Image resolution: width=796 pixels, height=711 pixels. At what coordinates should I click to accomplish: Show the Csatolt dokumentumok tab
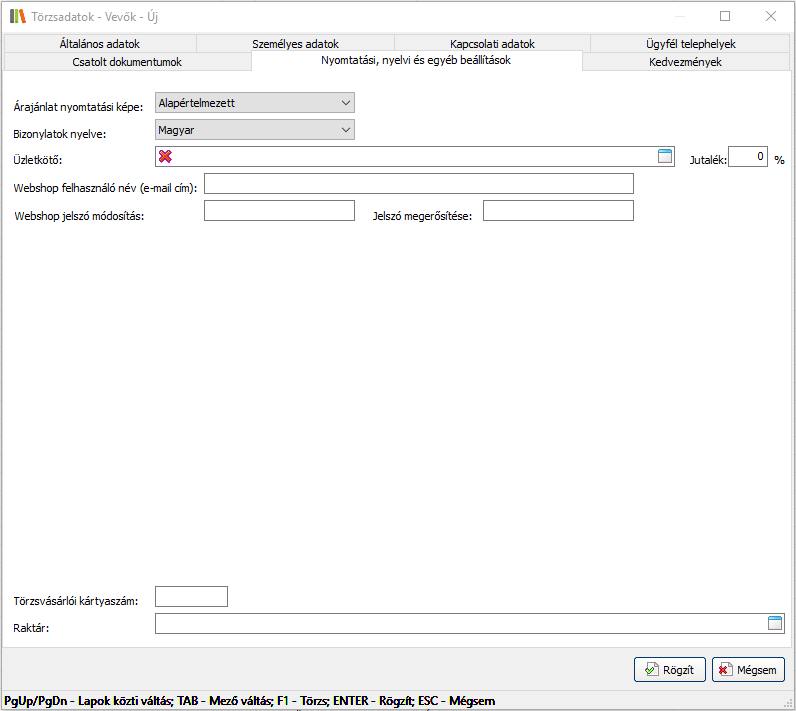[x=127, y=62]
